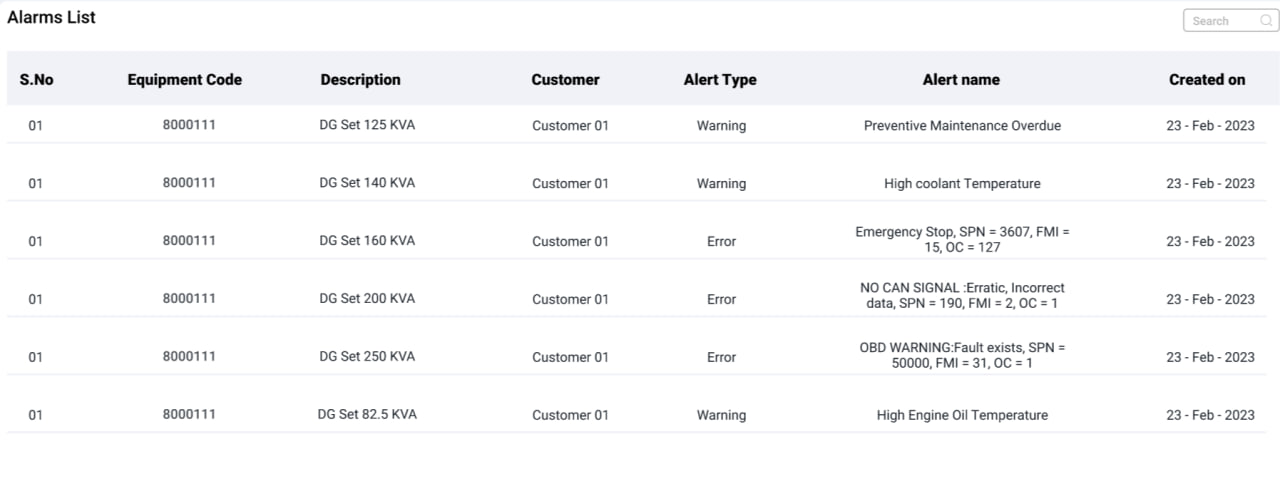This screenshot has width=1280, height=486.
Task: Click the Equipment Code column header
Action: pos(185,80)
